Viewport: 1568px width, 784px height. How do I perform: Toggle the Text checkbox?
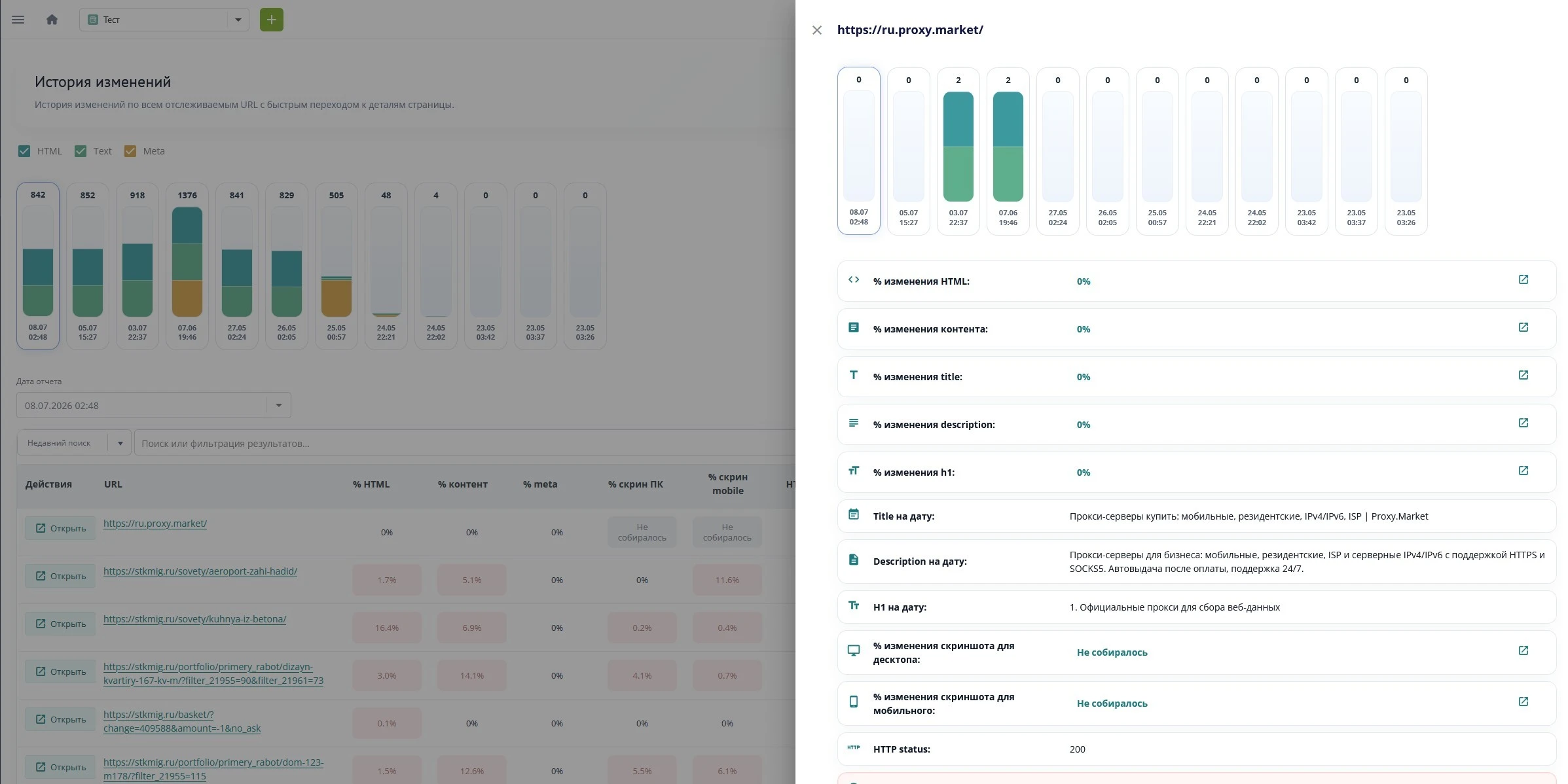[x=81, y=151]
